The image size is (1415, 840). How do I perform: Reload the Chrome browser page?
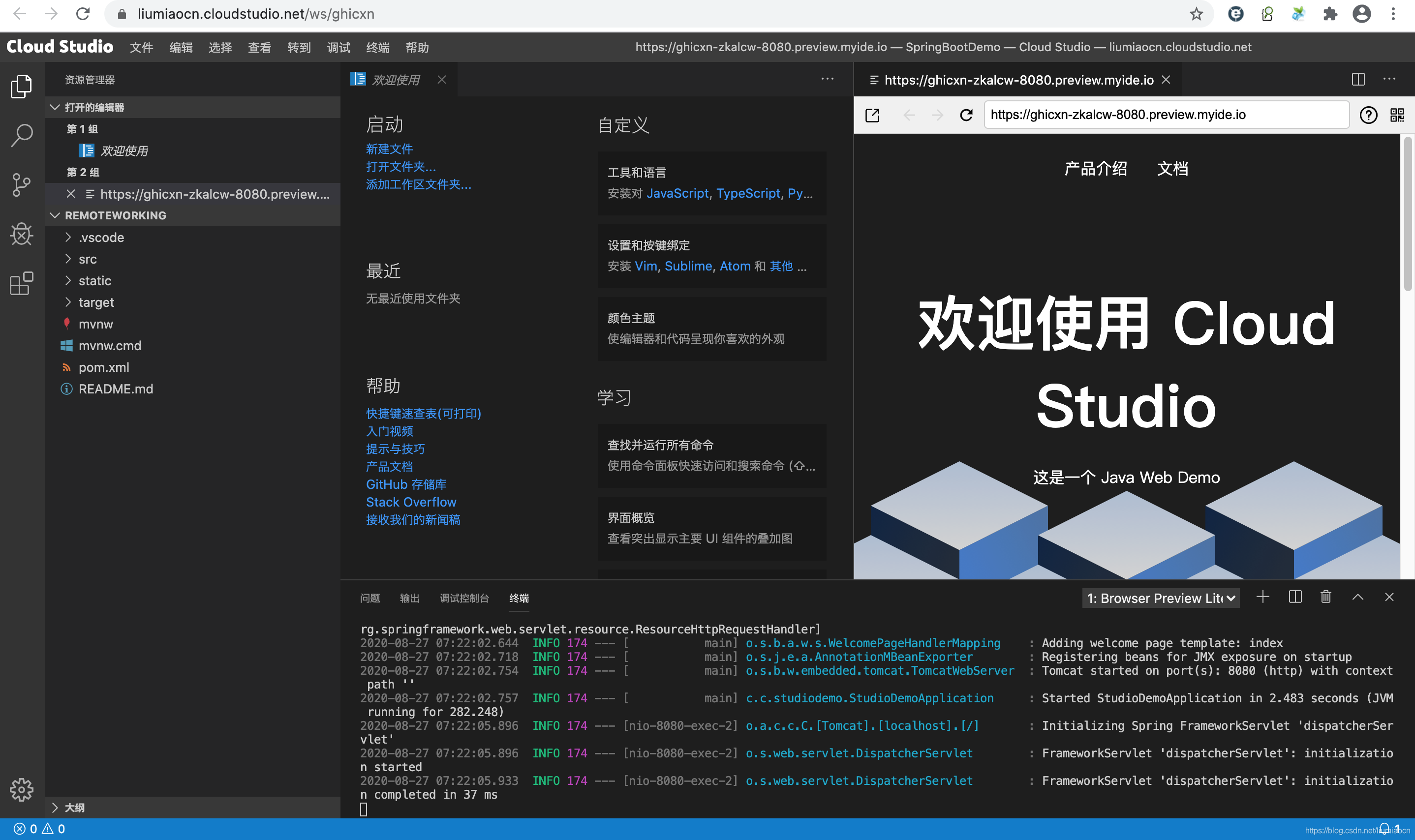83,14
